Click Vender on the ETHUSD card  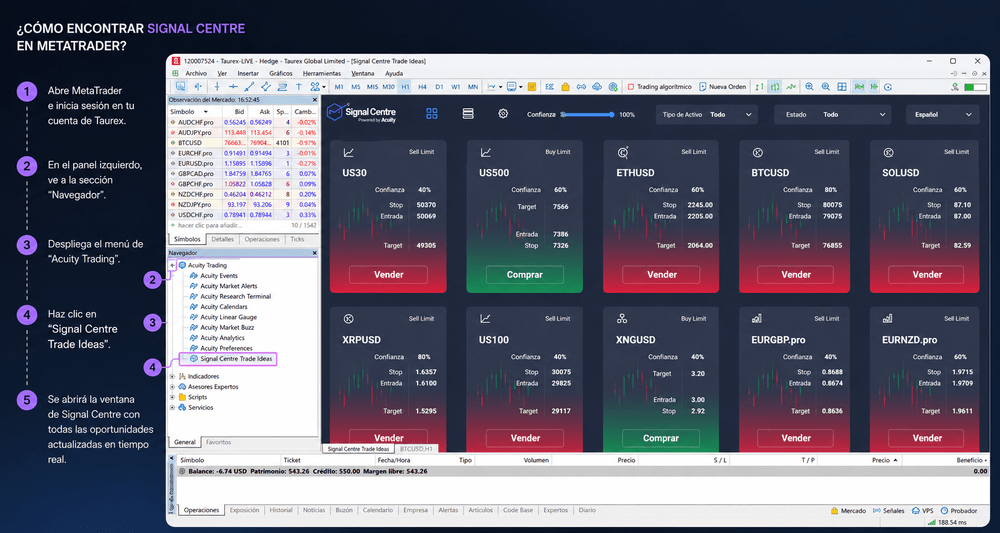coord(662,275)
